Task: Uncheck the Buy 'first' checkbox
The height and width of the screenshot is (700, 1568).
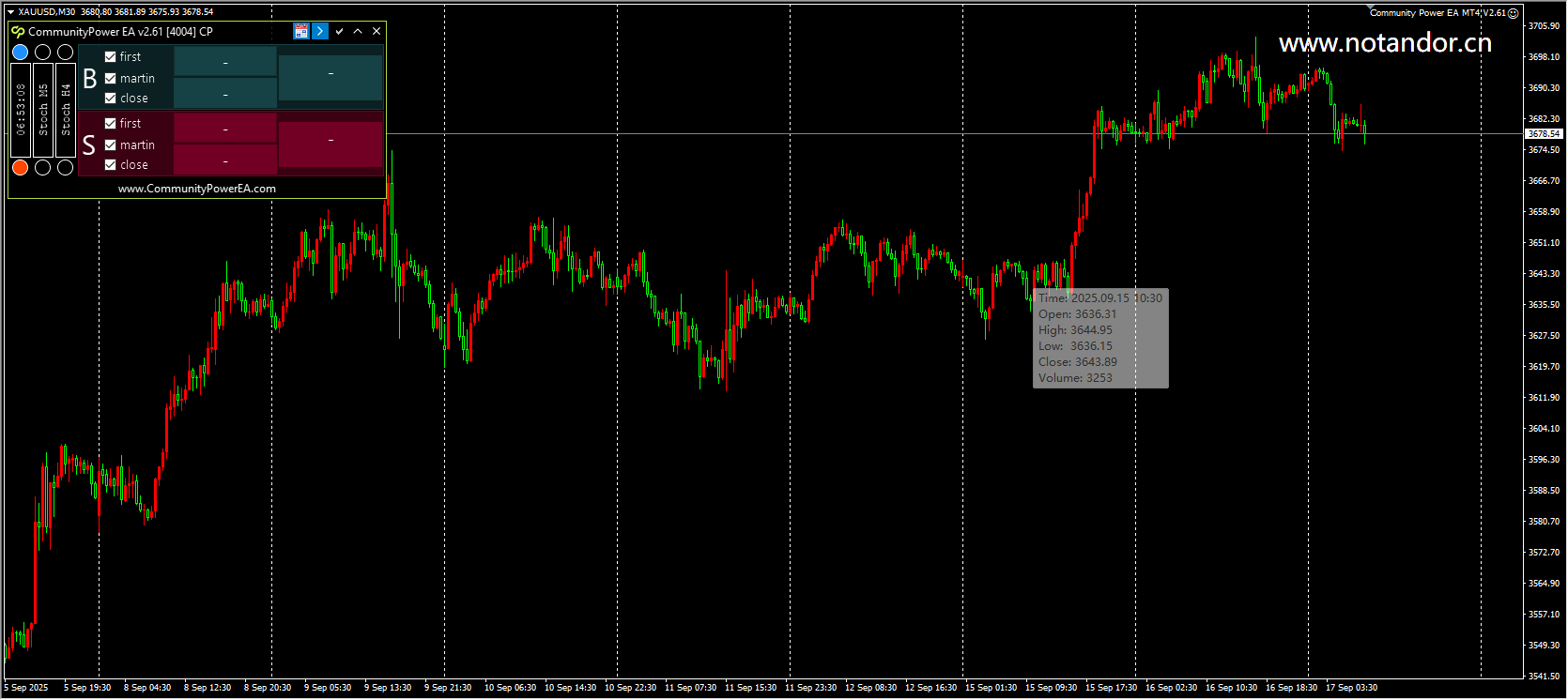Action: (111, 57)
